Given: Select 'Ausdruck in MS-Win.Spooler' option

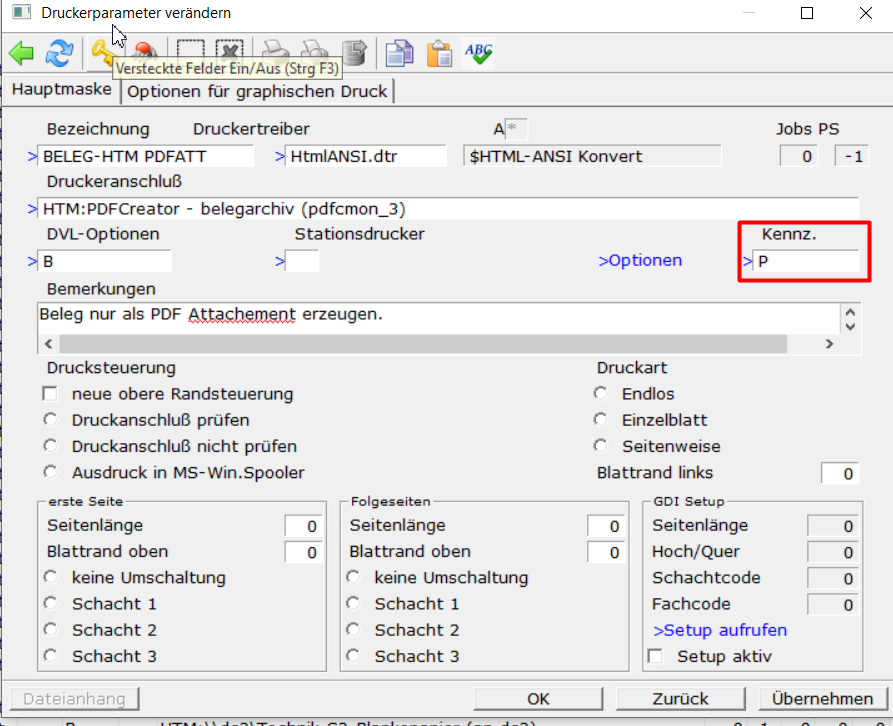Looking at the screenshot, I should coord(50,472).
